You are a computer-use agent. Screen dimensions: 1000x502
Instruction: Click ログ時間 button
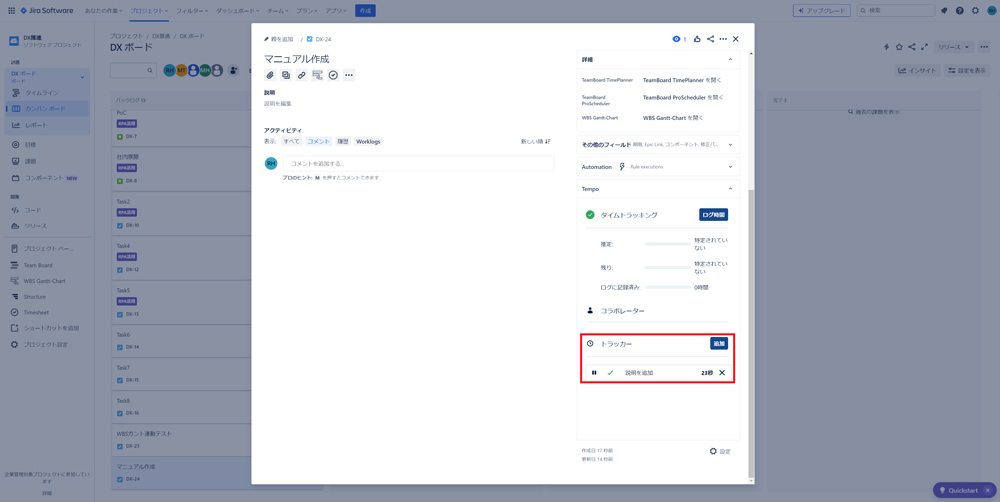713,215
